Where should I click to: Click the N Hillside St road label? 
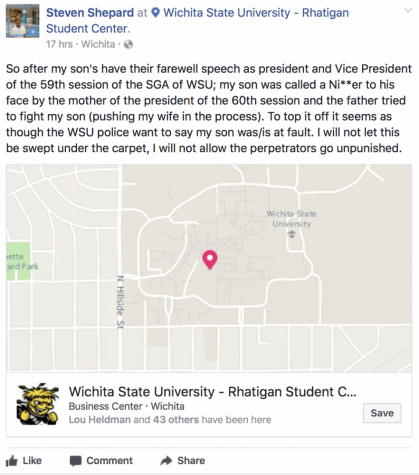[120, 302]
